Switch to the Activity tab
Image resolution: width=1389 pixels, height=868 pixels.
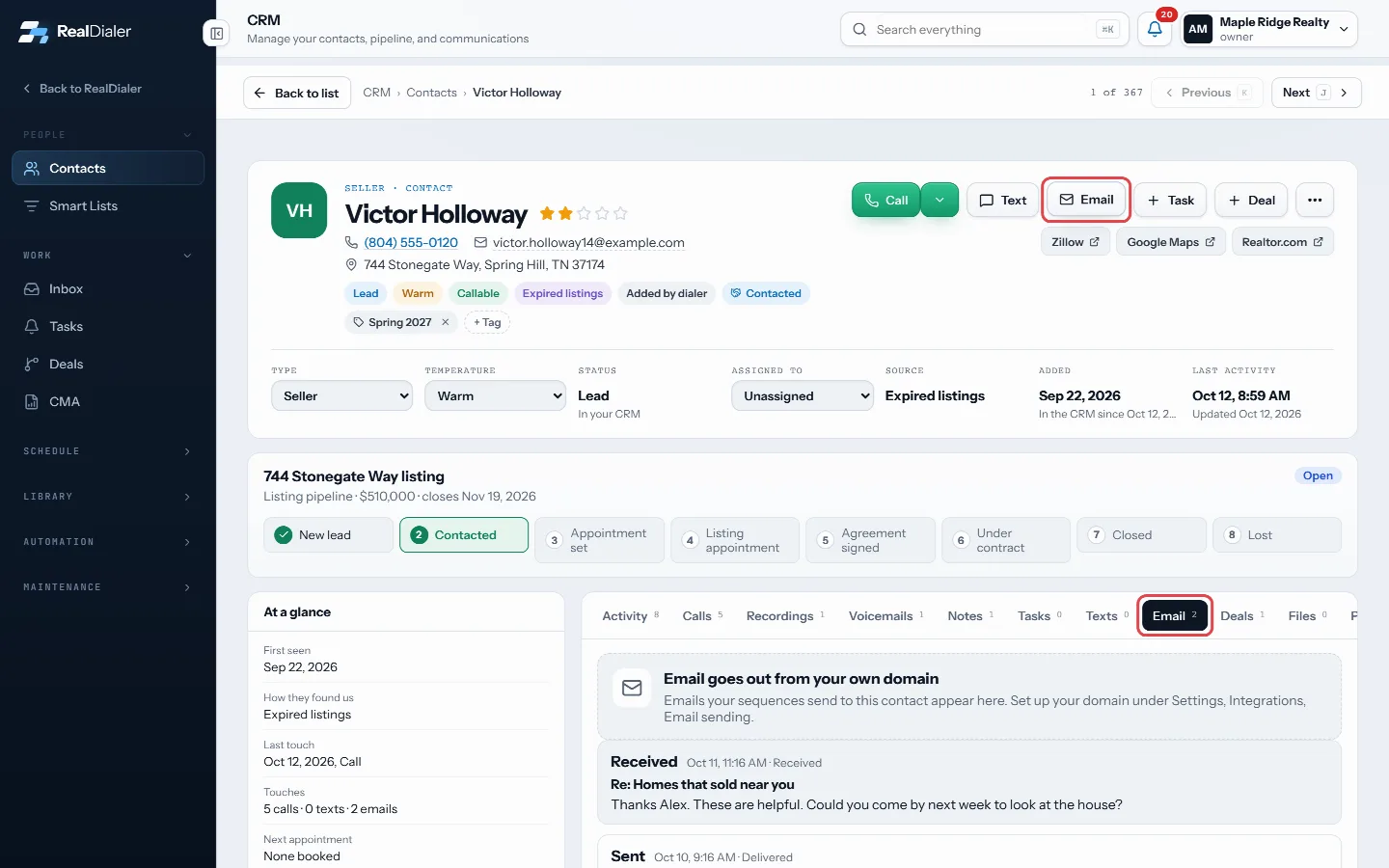(631, 615)
